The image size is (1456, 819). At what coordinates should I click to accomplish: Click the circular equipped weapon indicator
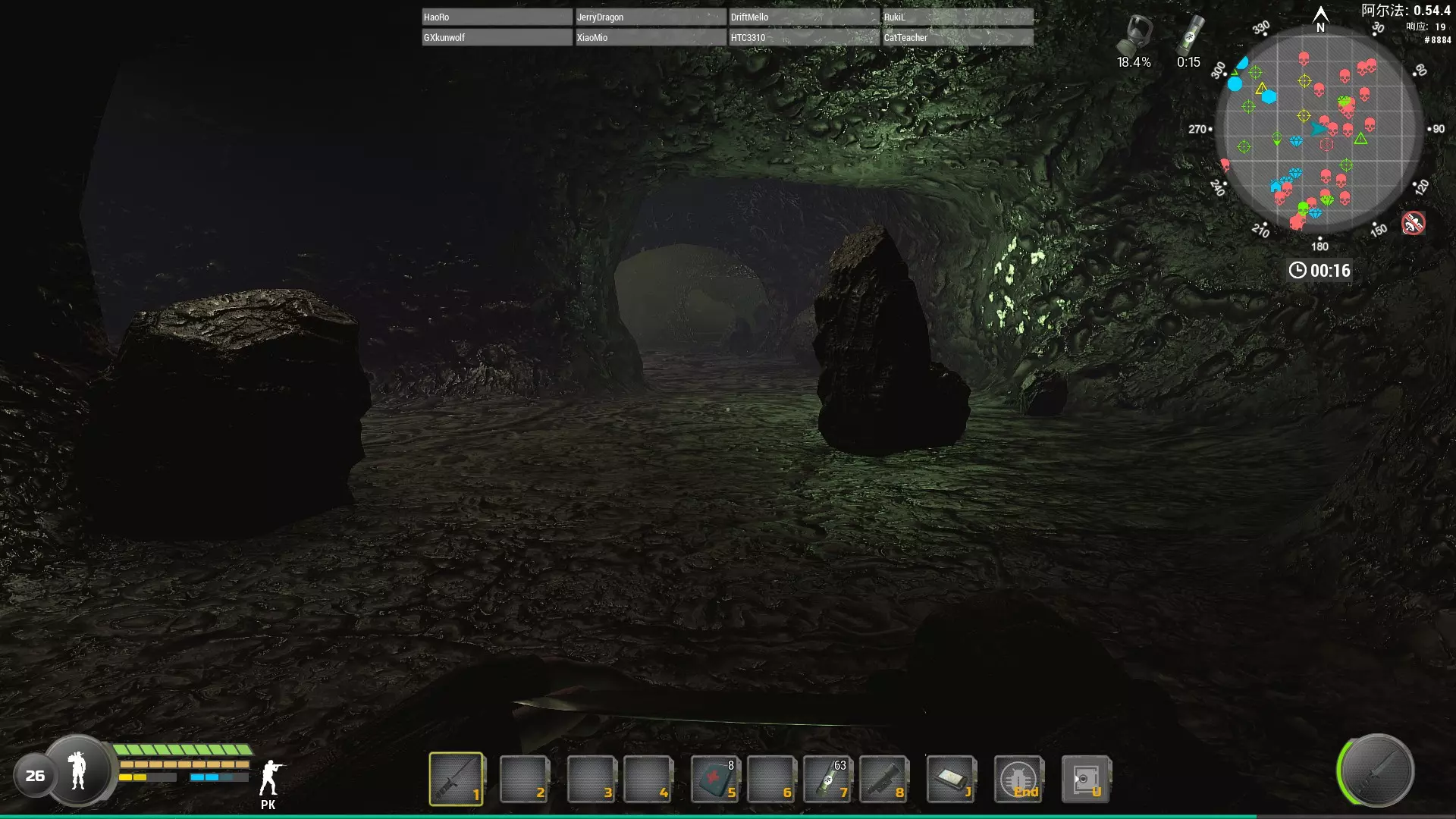point(1376,771)
